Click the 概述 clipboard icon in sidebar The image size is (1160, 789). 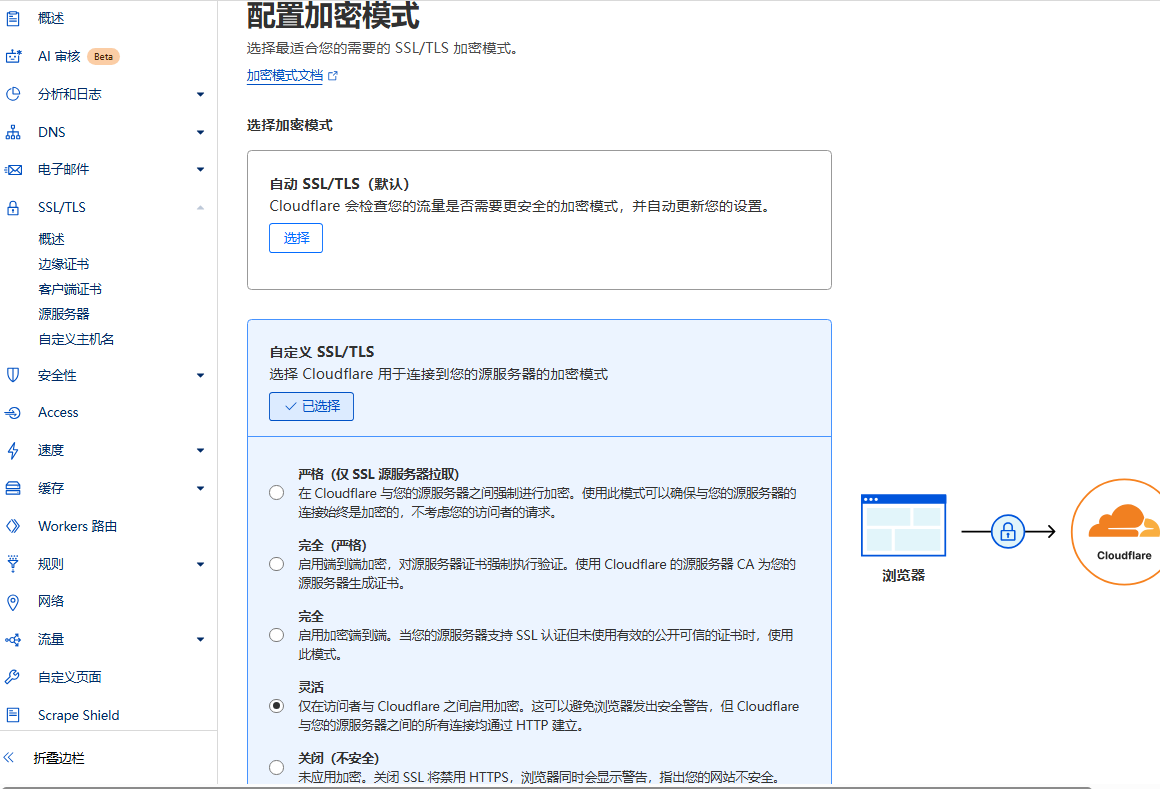coord(13,18)
